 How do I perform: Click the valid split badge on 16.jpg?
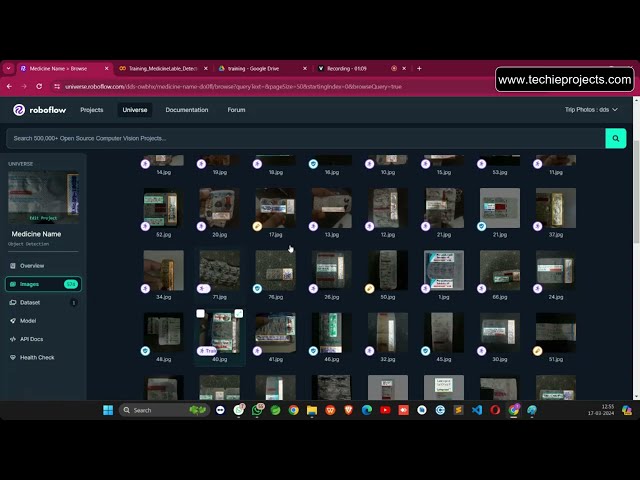pyautogui.click(x=313, y=164)
